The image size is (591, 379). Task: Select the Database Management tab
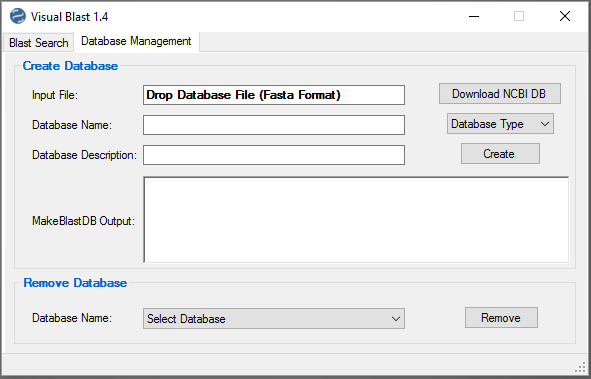[x=136, y=41]
